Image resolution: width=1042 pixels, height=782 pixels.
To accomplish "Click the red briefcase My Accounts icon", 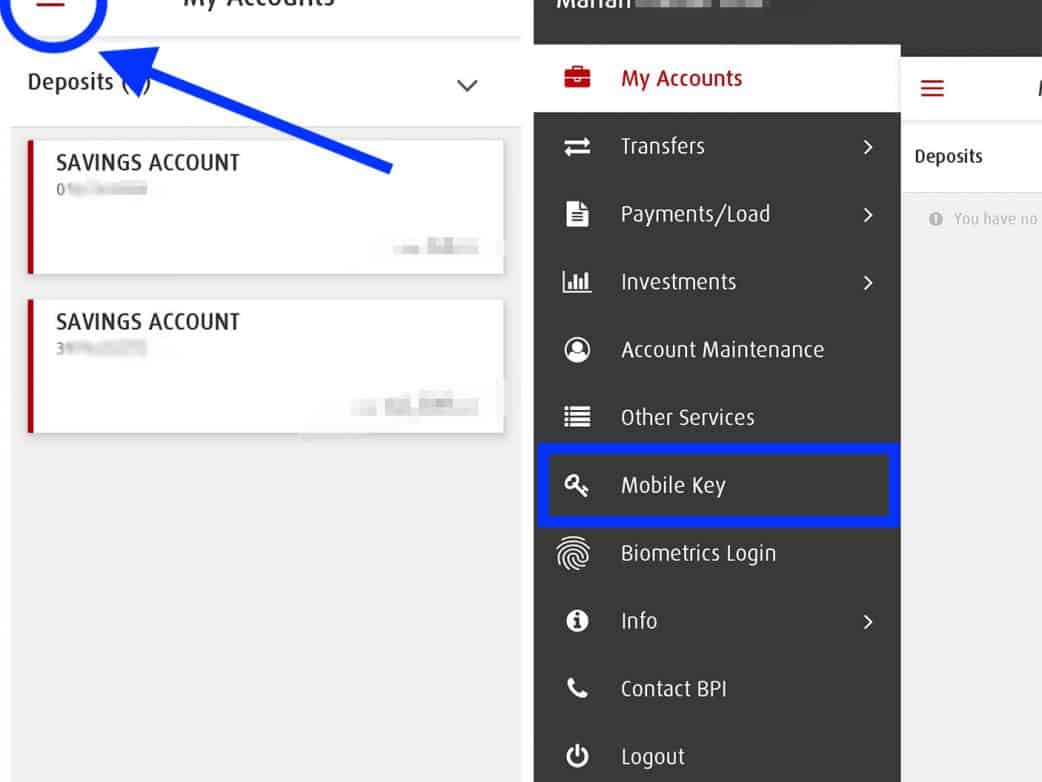I will click(577, 78).
